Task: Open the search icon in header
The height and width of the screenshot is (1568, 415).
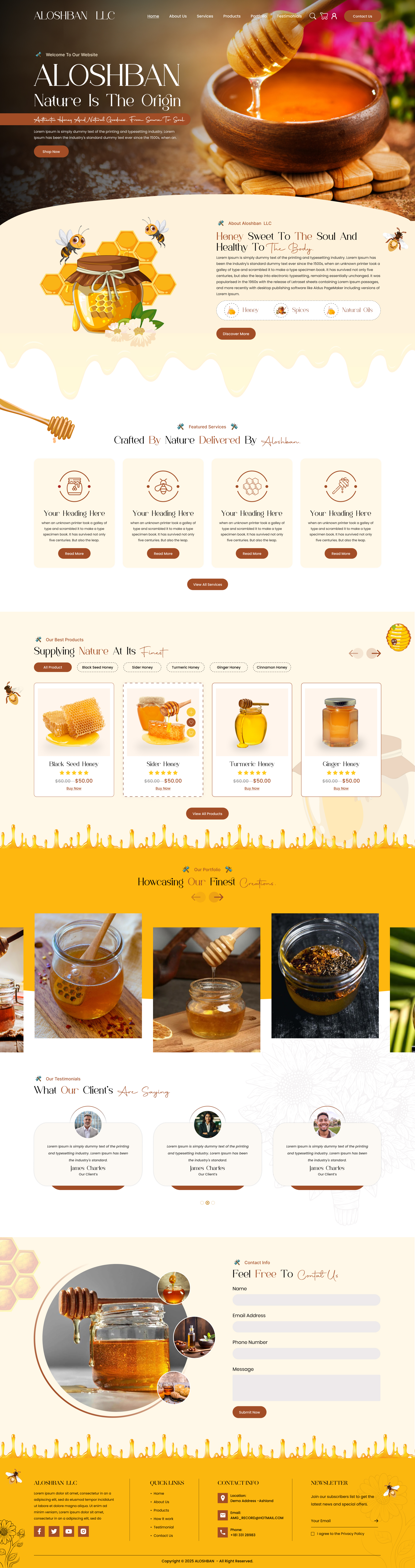Action: [x=313, y=16]
